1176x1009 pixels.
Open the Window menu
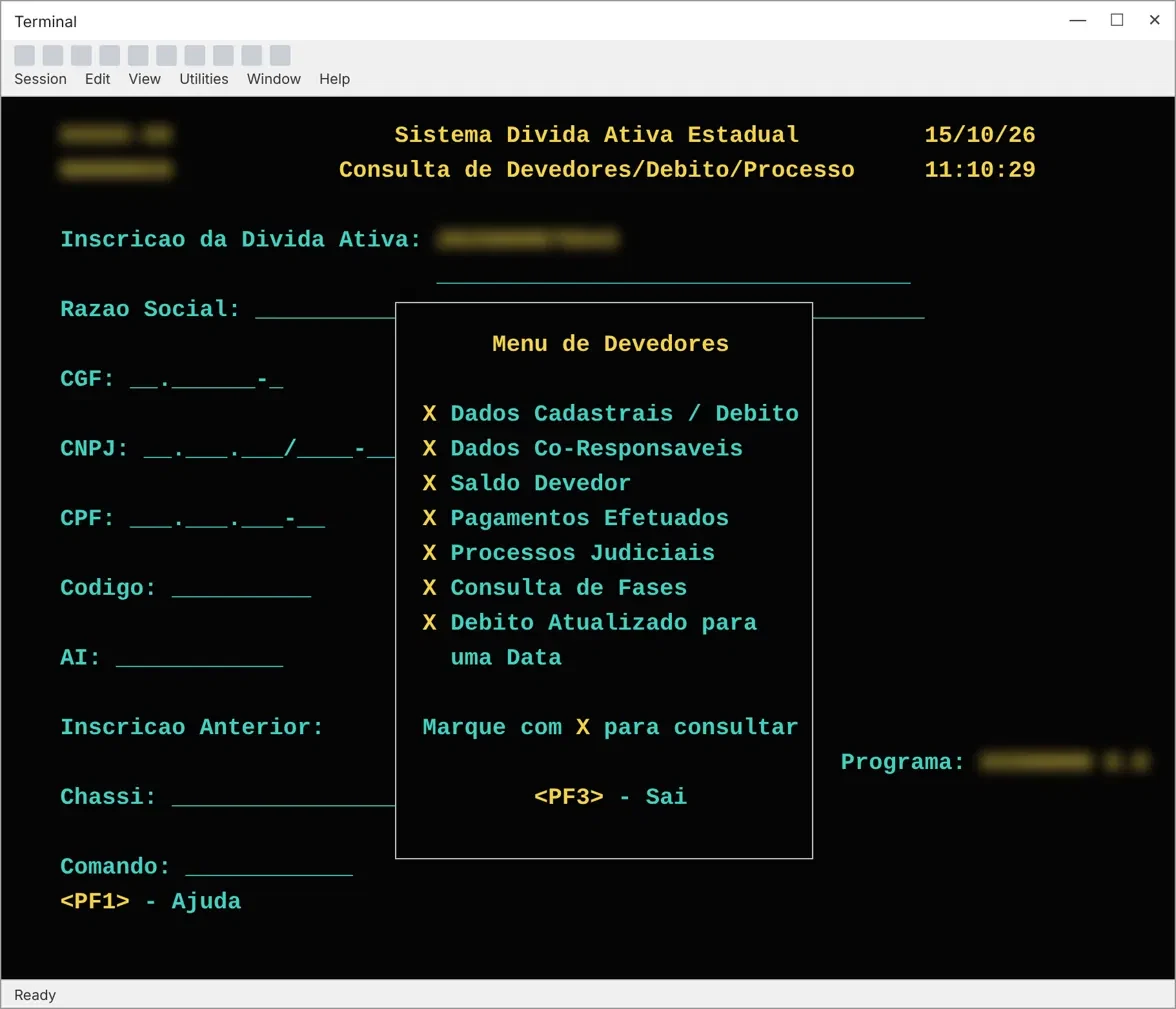[x=274, y=79]
